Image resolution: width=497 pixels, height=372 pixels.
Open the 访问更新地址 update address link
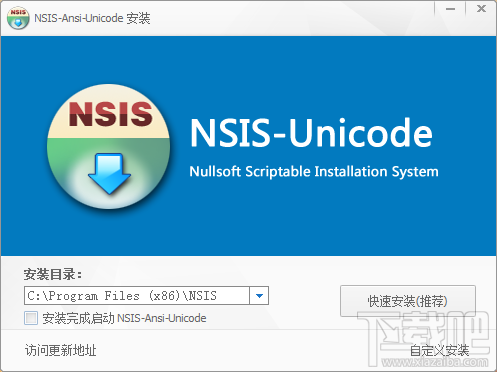point(61,350)
